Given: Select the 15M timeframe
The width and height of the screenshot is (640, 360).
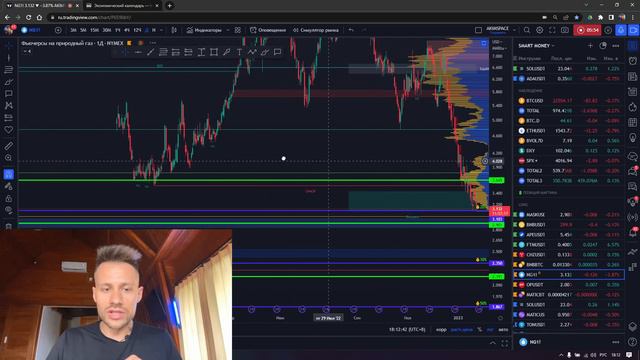Looking at the screenshot, I should (94, 30).
